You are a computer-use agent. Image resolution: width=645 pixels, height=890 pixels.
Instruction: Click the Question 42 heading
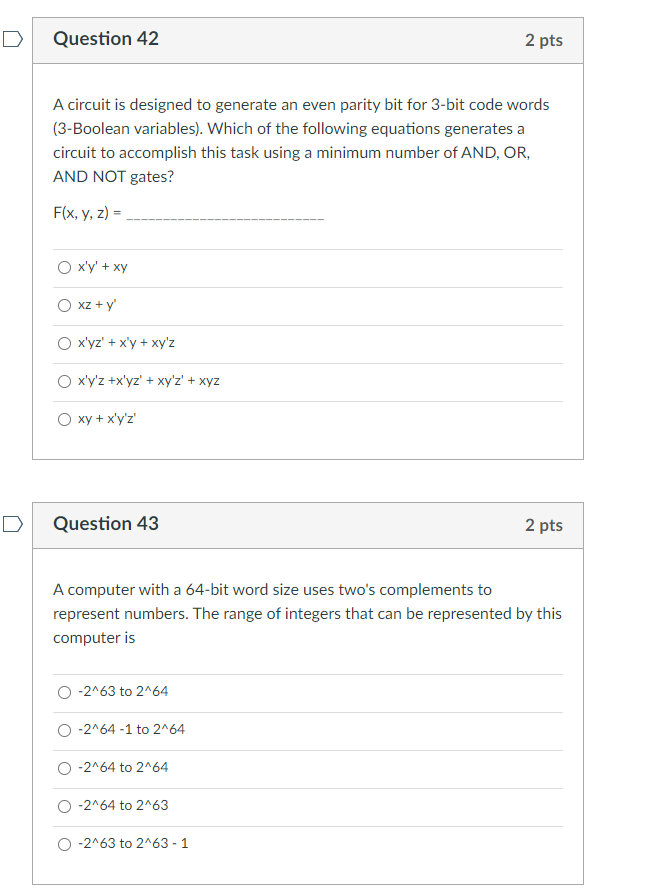pyautogui.click(x=106, y=39)
